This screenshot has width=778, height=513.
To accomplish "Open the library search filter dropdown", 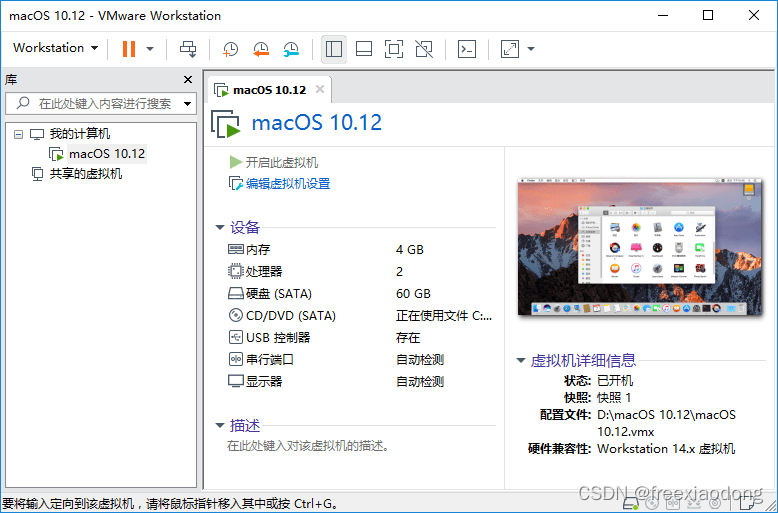I will click(188, 104).
